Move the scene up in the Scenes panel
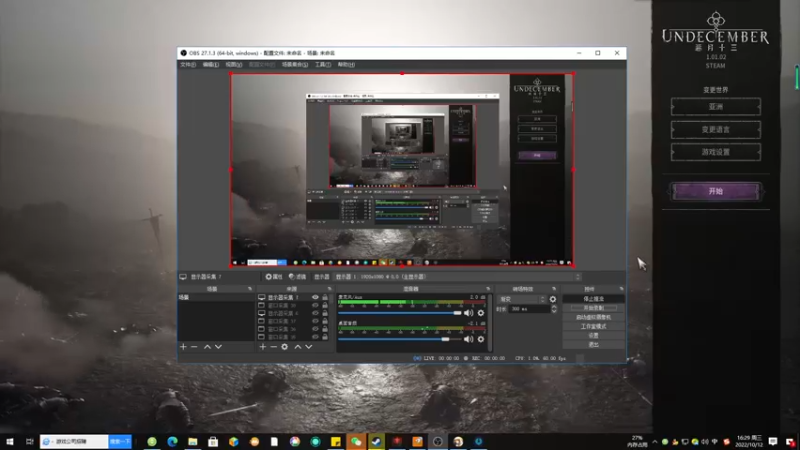Screen dimensions: 800x450 207,347
